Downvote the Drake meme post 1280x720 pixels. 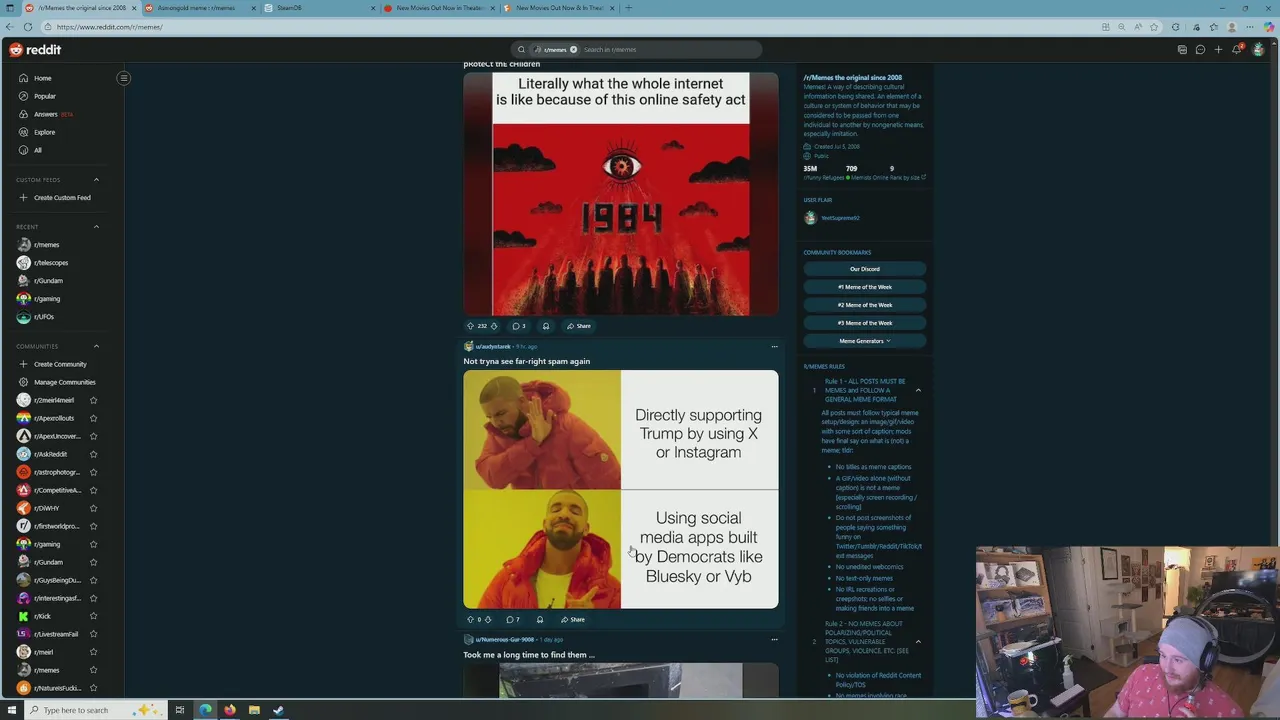pyautogui.click(x=488, y=620)
